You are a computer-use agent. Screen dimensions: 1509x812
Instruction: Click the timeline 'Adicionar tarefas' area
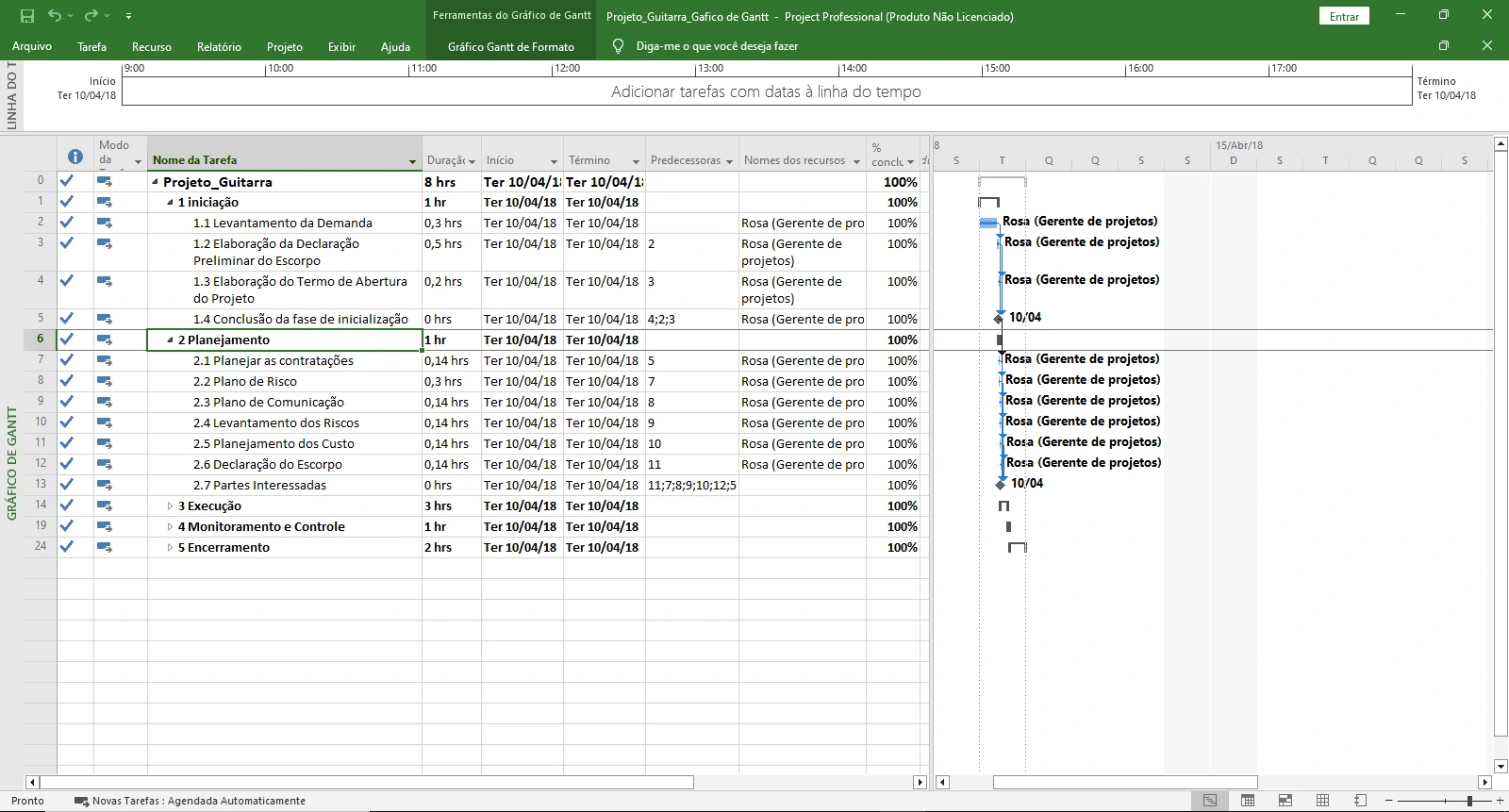[766, 91]
